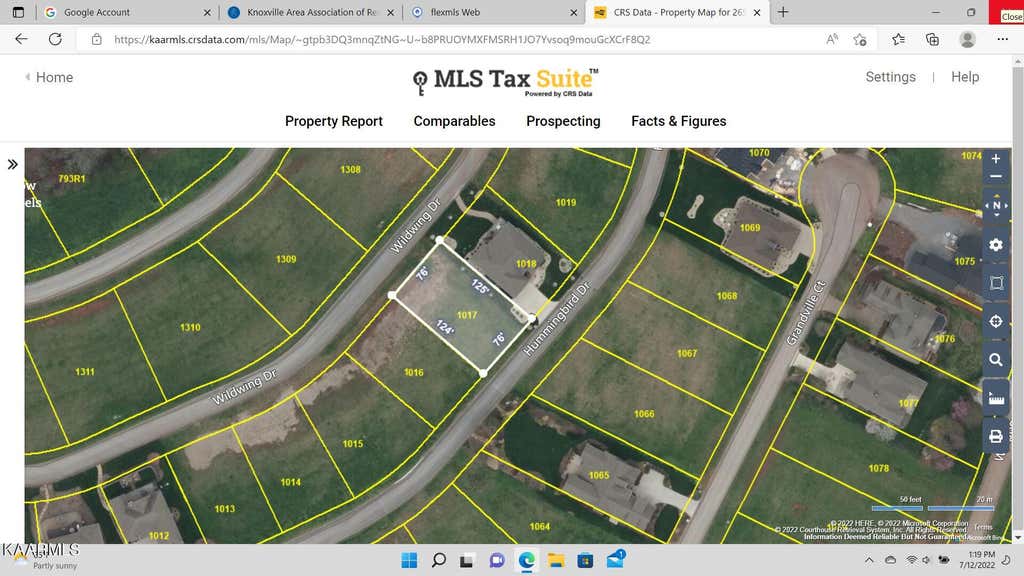The height and width of the screenshot is (576, 1024).
Task: Open browser settings and more menu
Action: (x=1002, y=39)
